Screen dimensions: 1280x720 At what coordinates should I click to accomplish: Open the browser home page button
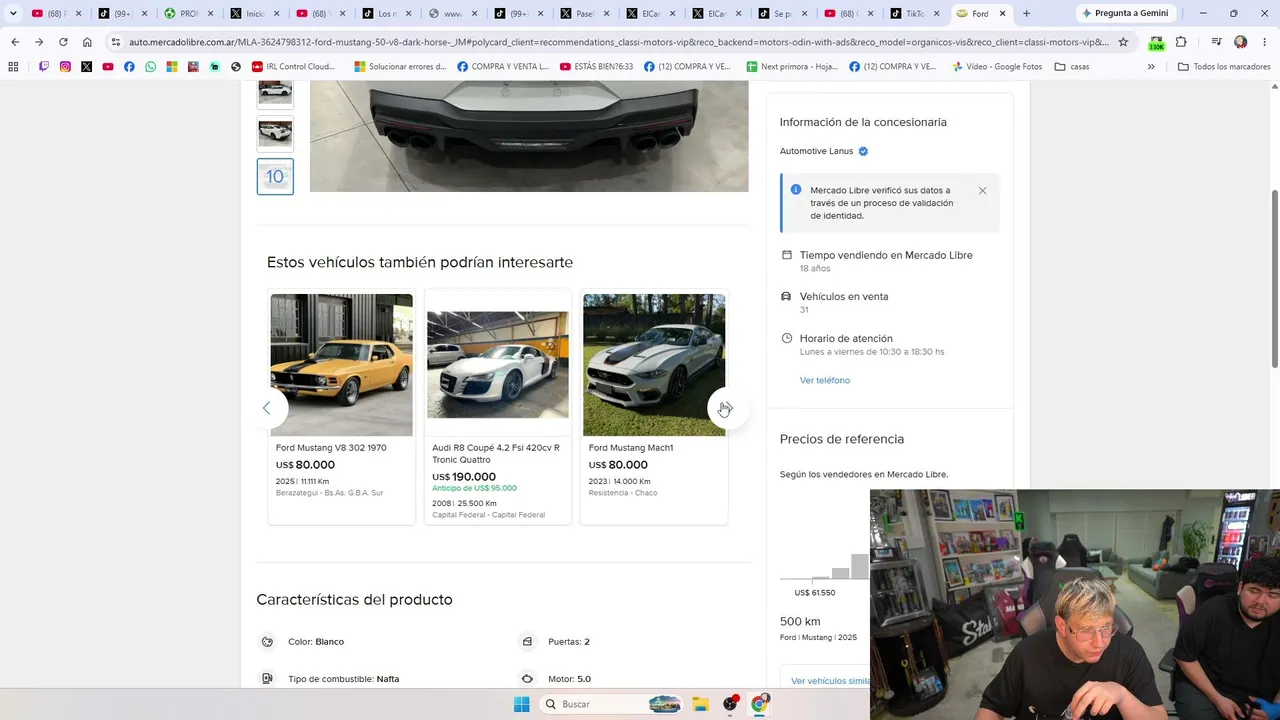87,42
